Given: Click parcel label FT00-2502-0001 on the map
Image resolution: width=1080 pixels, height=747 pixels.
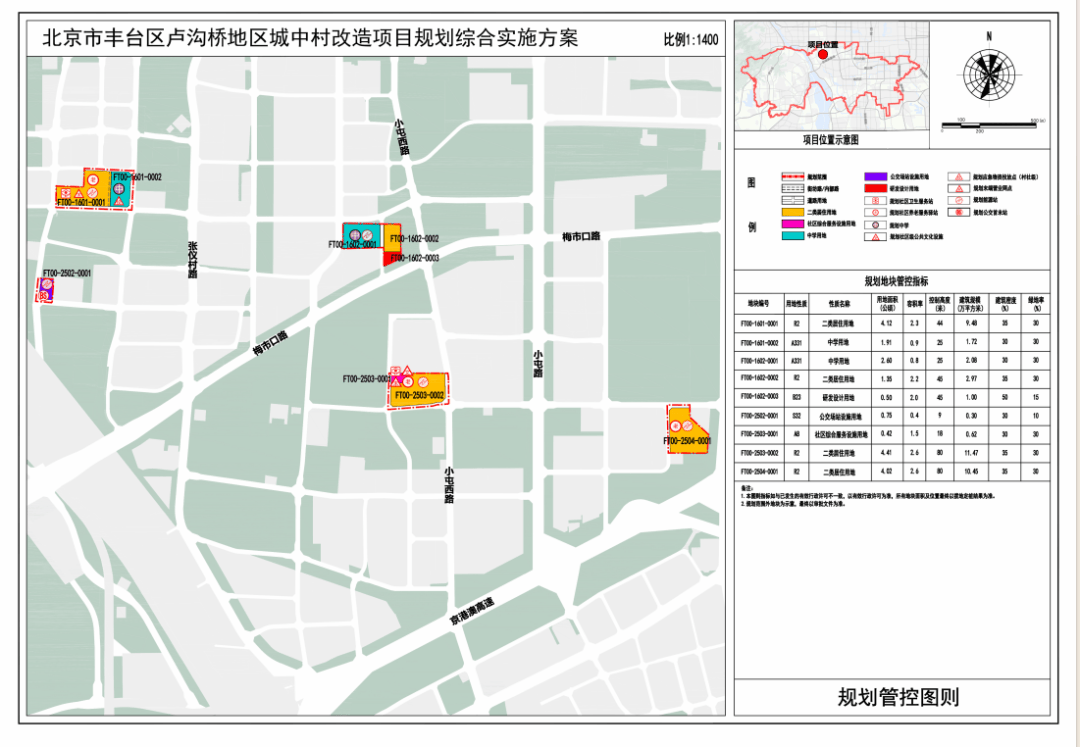Looking at the screenshot, I should 67,273.
